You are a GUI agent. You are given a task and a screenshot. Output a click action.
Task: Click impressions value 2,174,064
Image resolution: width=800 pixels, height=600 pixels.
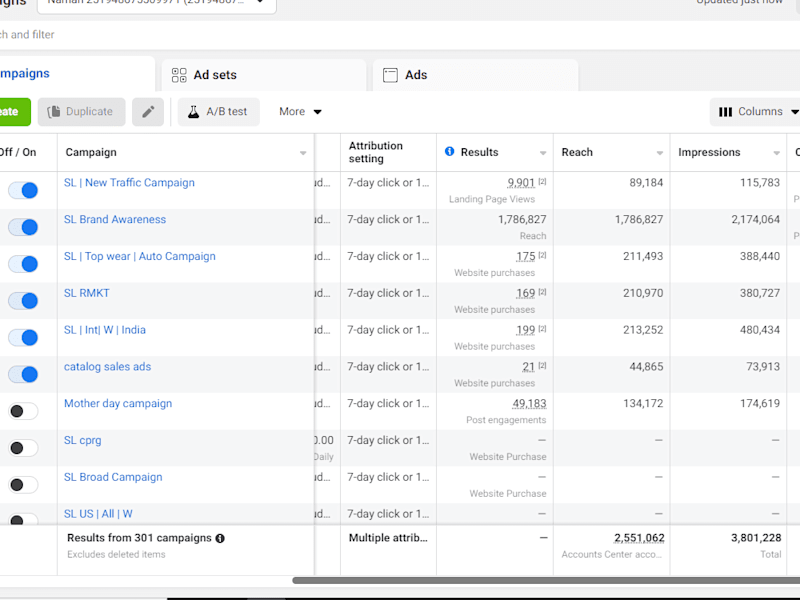[x=756, y=219]
